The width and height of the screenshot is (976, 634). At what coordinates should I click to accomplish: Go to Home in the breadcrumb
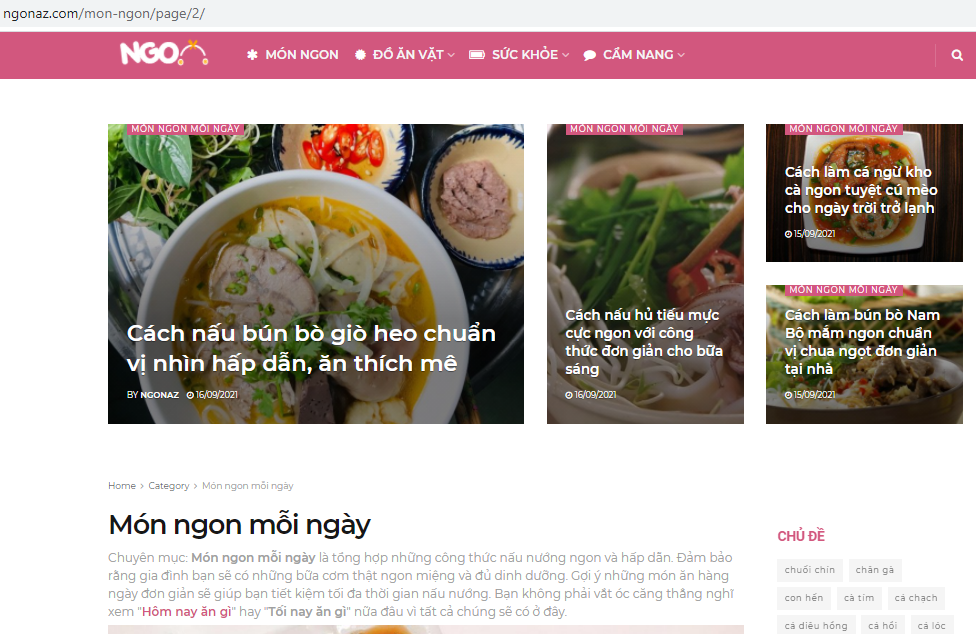tap(122, 486)
